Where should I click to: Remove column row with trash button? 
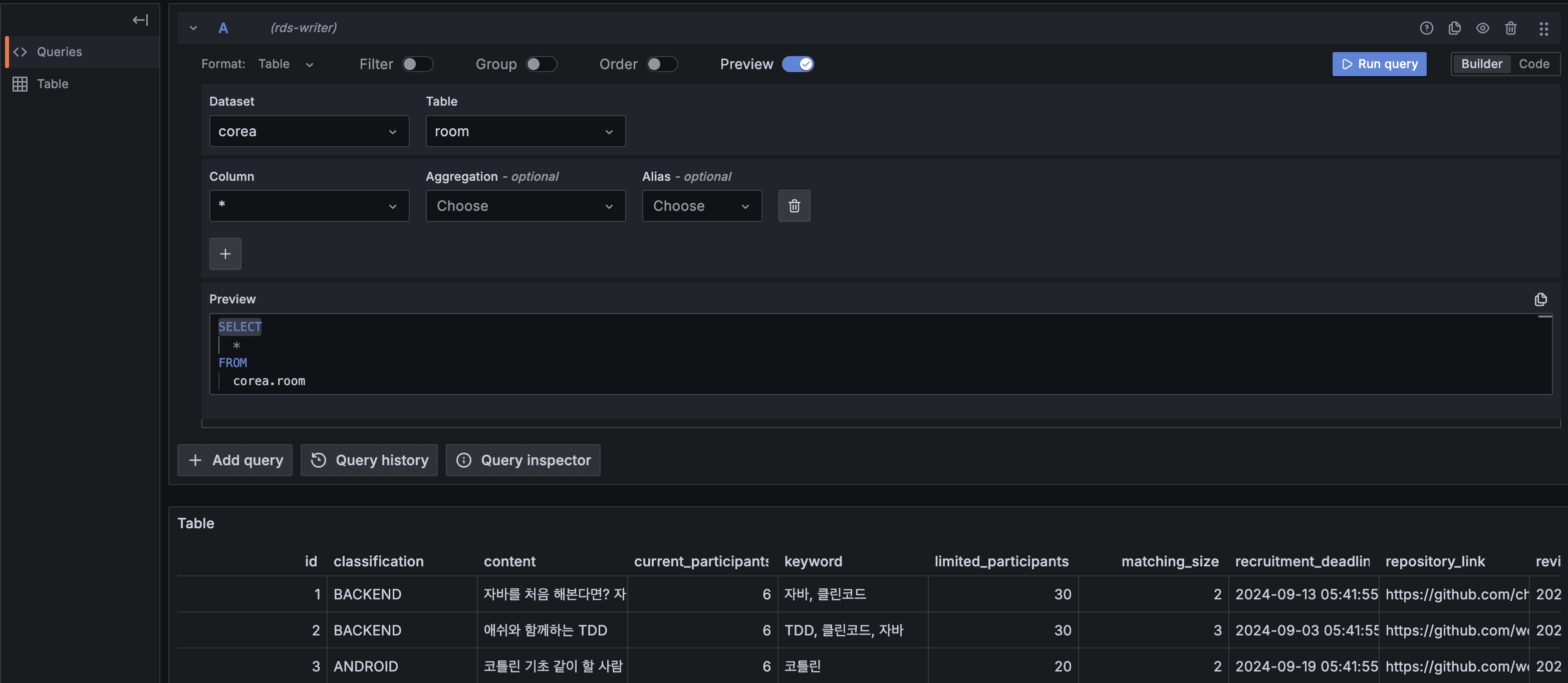point(794,206)
